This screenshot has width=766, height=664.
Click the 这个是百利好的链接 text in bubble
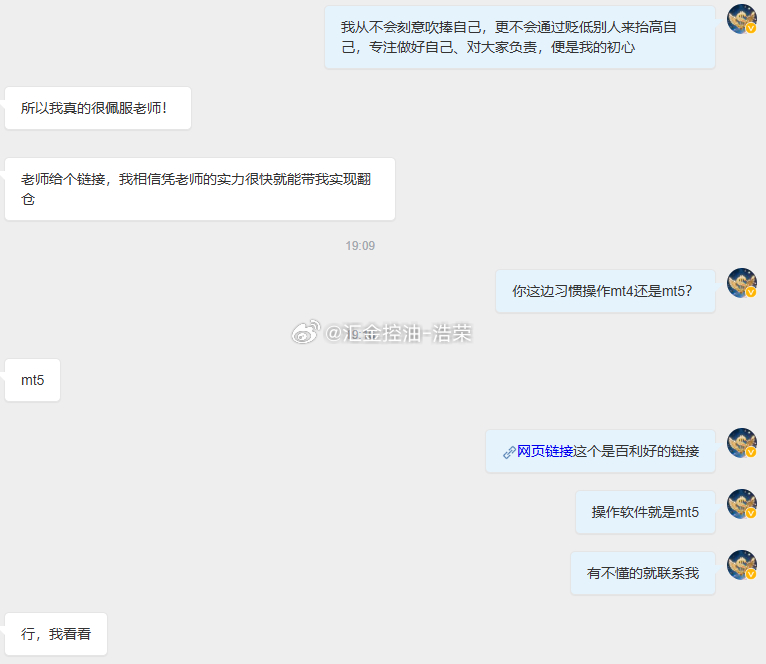click(x=636, y=451)
